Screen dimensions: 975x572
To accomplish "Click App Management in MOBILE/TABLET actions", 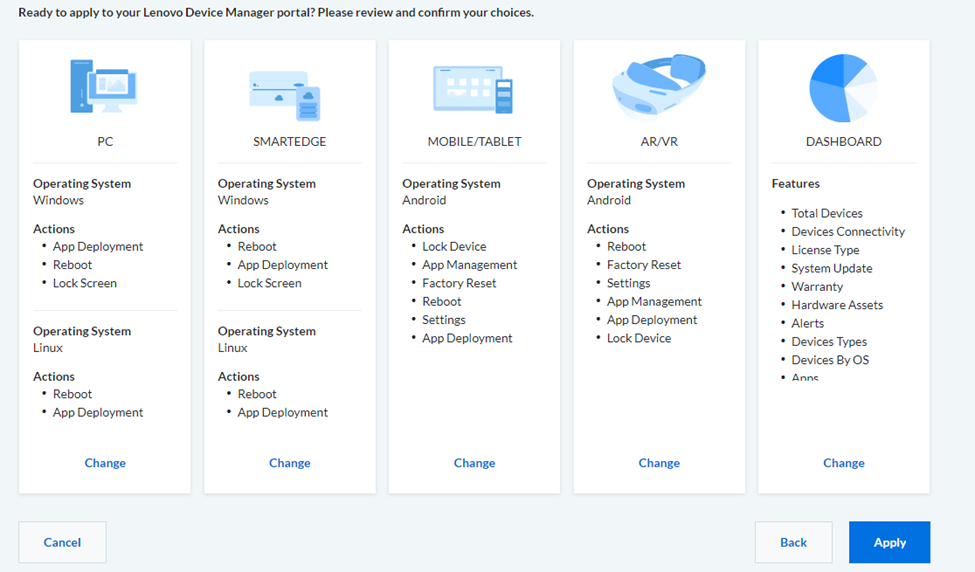I will point(469,265).
